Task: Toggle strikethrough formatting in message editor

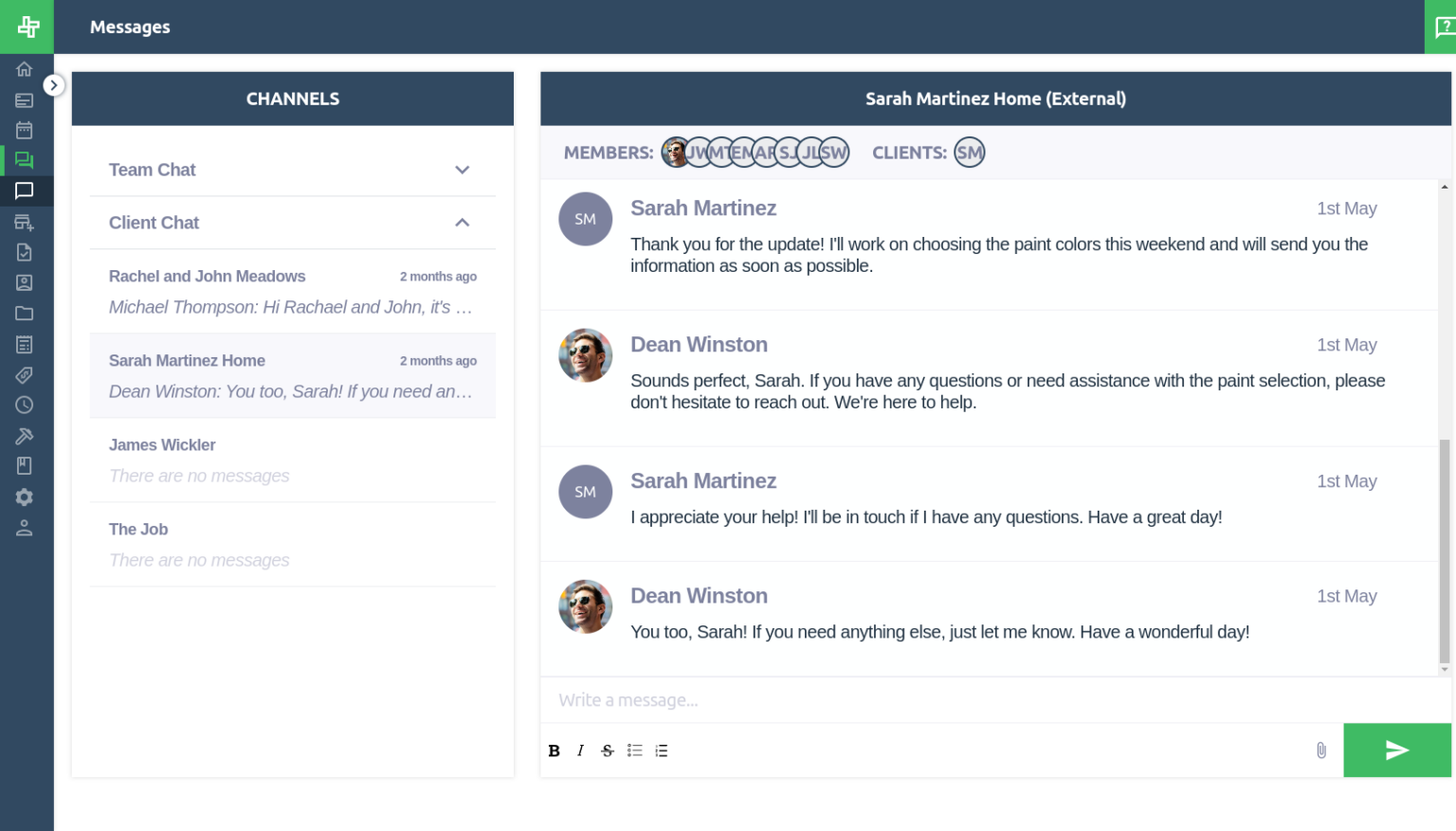Action: click(x=608, y=750)
